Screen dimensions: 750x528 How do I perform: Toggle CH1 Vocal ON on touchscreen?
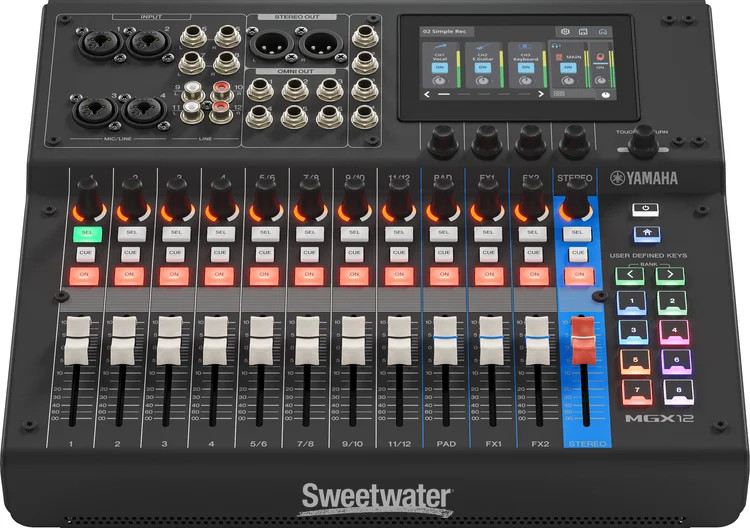tap(440, 67)
